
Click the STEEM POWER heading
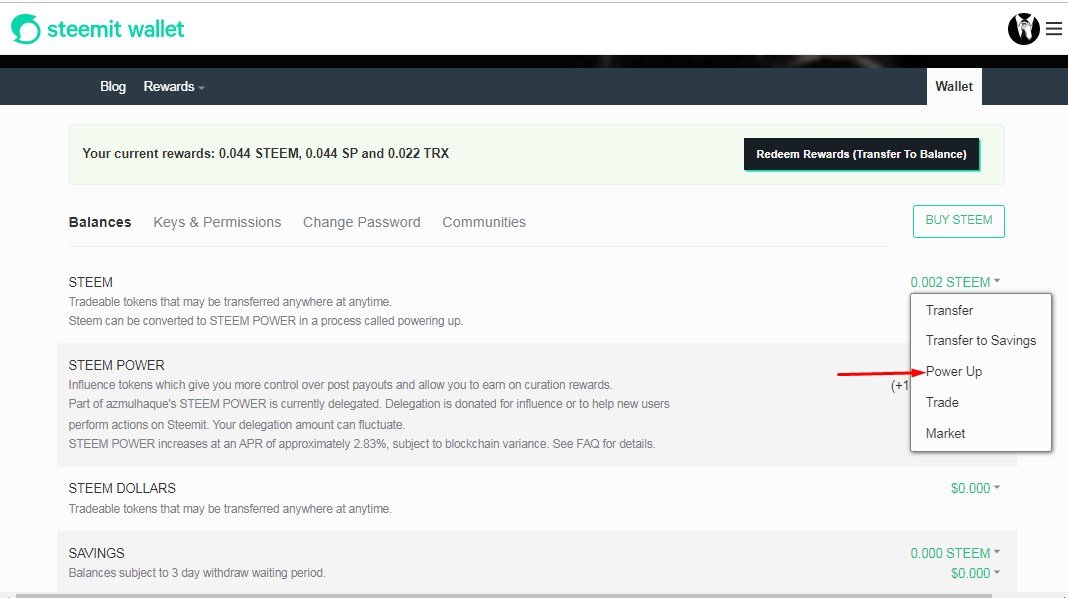pyautogui.click(x=116, y=365)
